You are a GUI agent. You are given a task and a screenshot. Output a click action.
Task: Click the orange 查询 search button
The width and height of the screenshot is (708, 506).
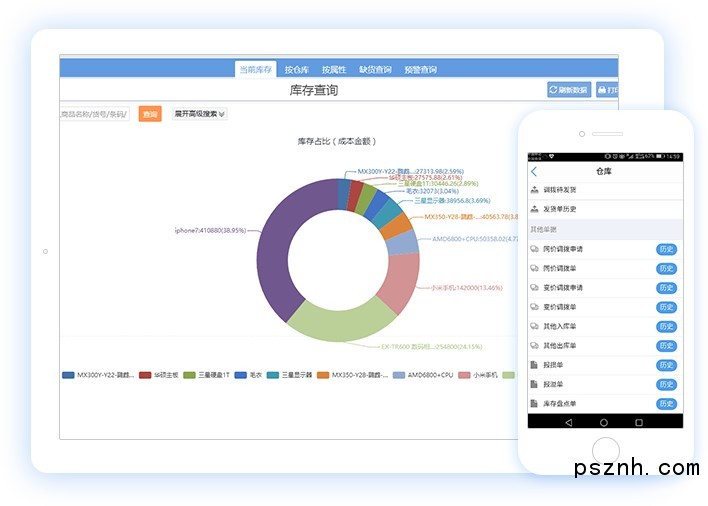[x=150, y=114]
